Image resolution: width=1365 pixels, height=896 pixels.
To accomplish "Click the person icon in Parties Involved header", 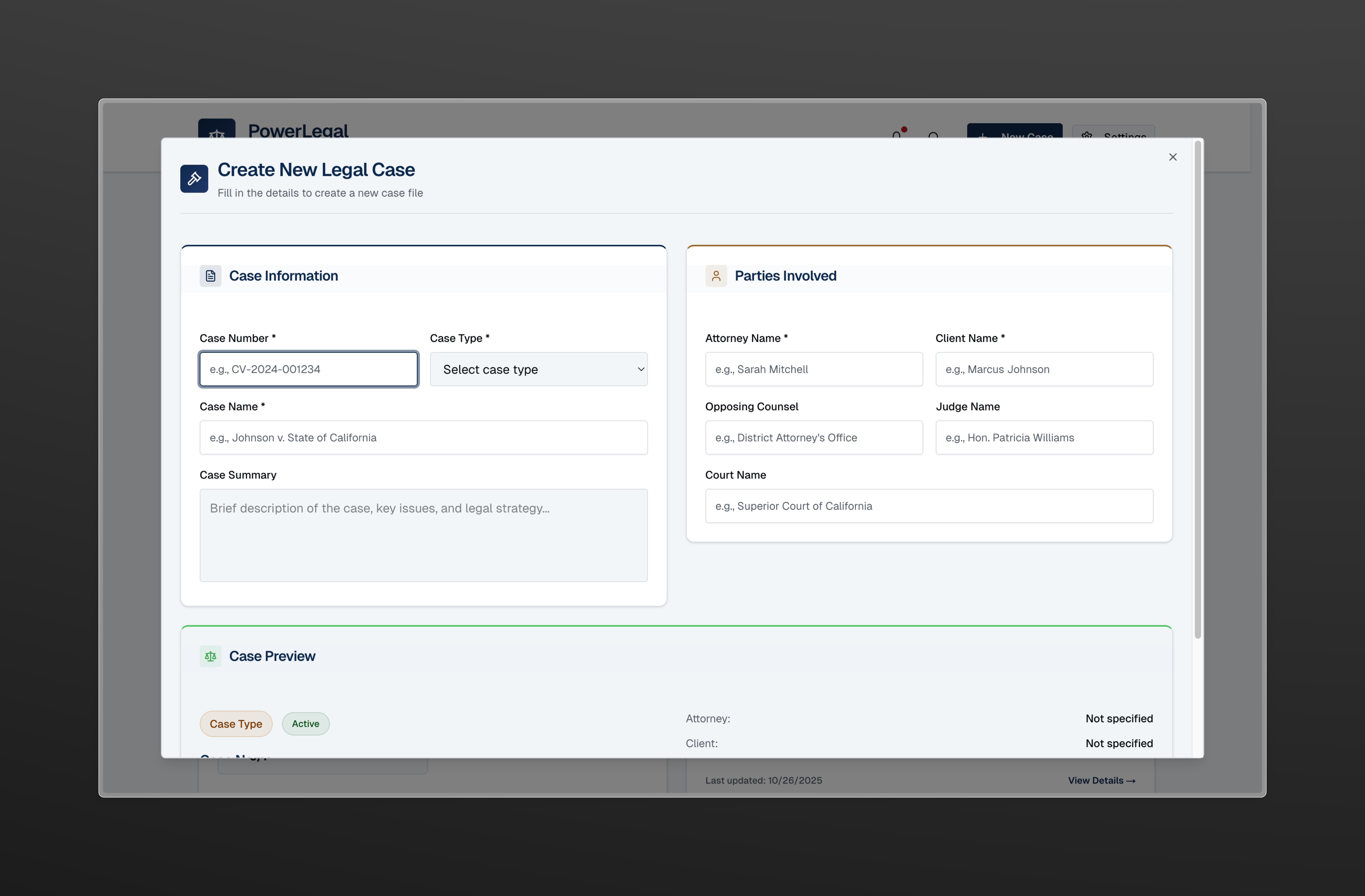I will [716, 276].
